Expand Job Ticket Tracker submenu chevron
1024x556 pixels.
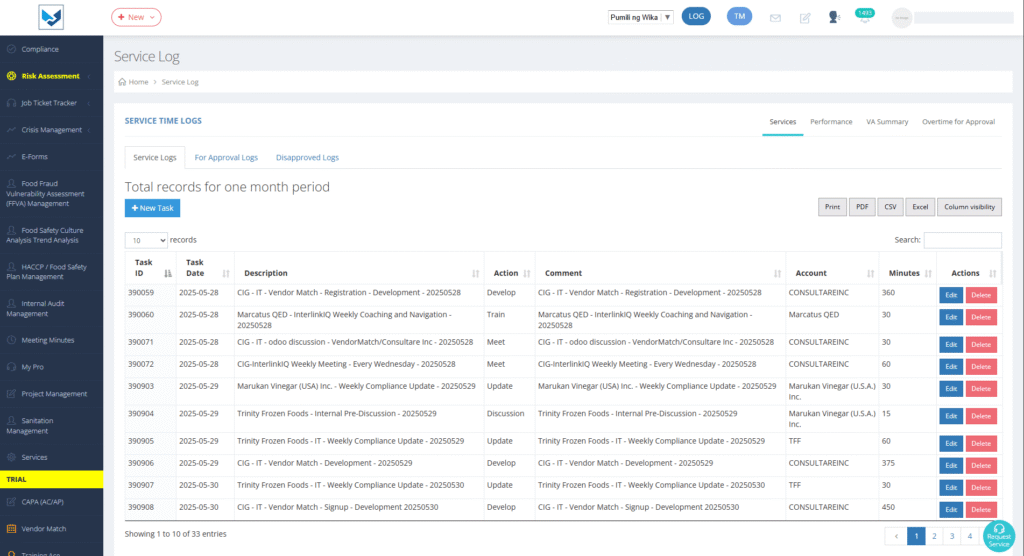click(89, 103)
